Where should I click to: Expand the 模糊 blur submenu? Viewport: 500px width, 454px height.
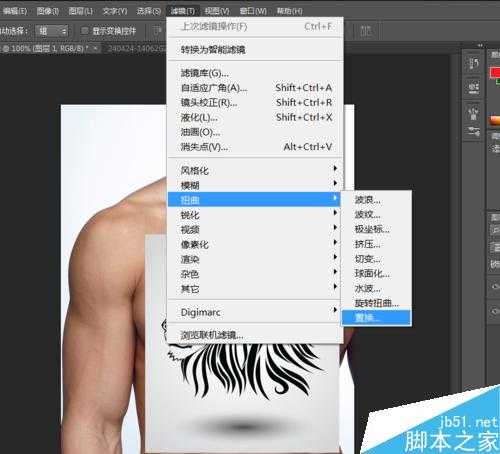tap(255, 185)
